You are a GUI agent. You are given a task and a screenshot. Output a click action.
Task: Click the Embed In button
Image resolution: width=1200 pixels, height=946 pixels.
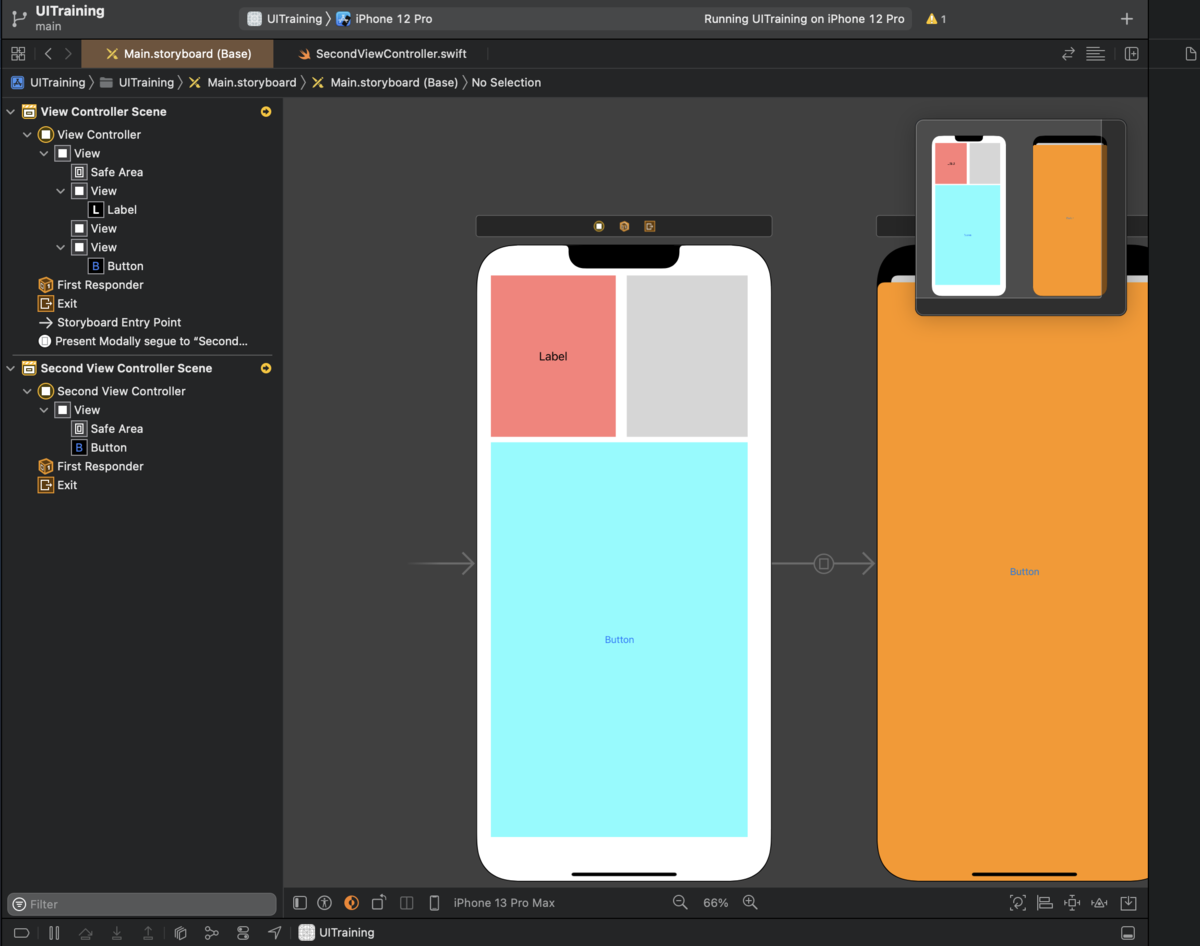click(x=1128, y=903)
